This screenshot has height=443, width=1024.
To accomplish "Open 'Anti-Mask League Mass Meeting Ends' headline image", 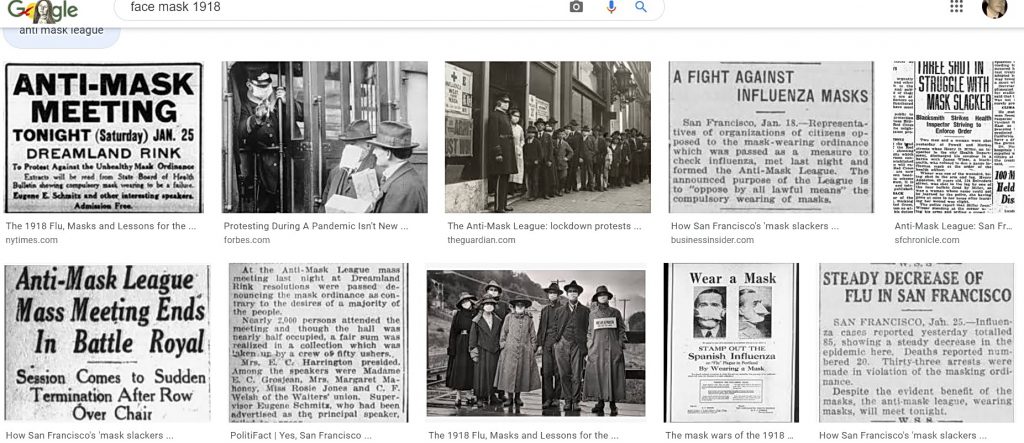I will point(108,343).
